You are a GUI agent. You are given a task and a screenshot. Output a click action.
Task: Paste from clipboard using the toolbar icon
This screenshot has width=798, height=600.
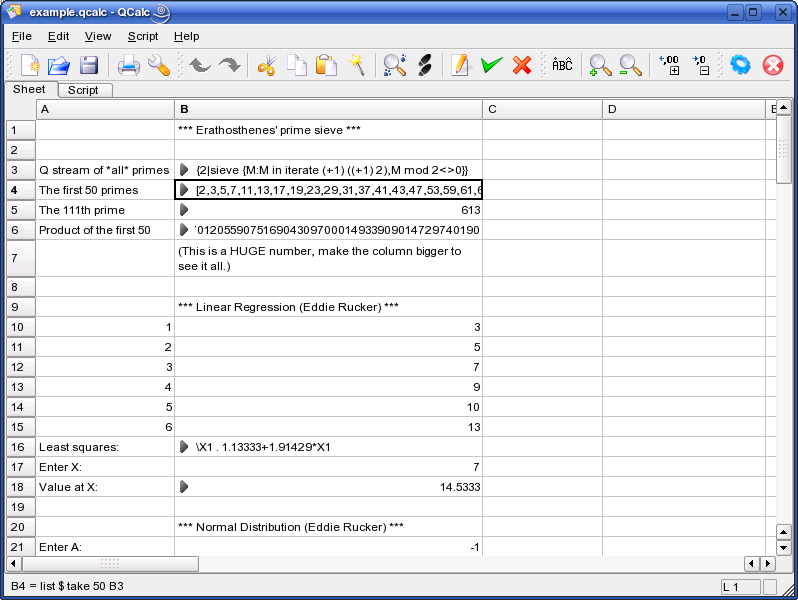tap(326, 66)
